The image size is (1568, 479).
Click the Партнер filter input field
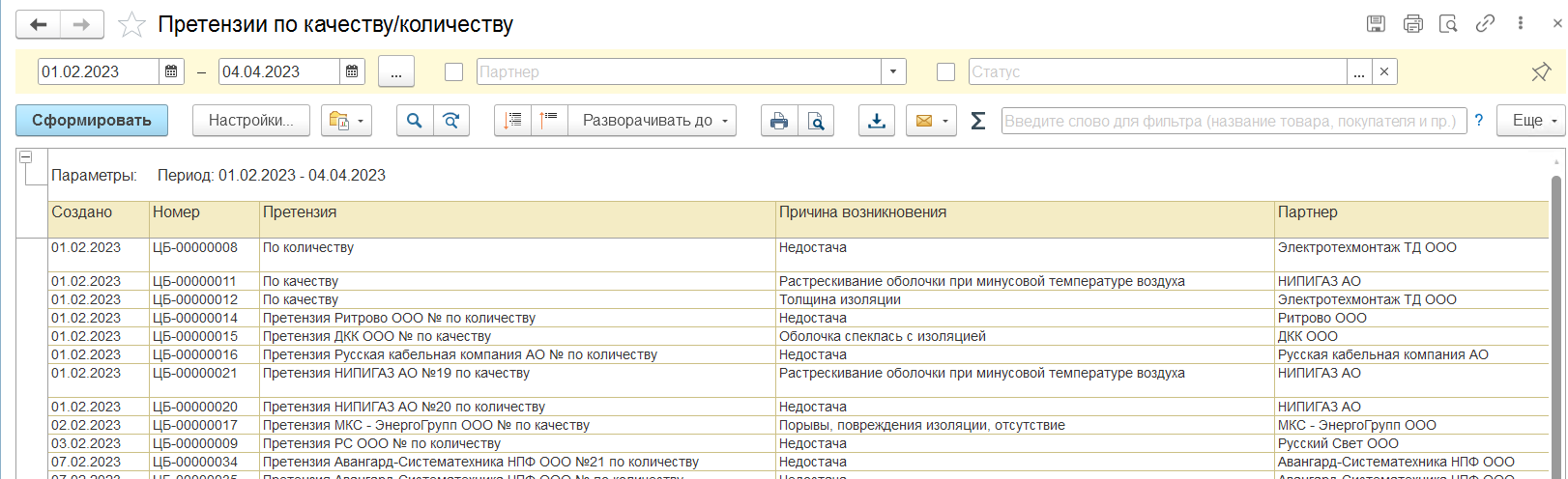coord(677,71)
